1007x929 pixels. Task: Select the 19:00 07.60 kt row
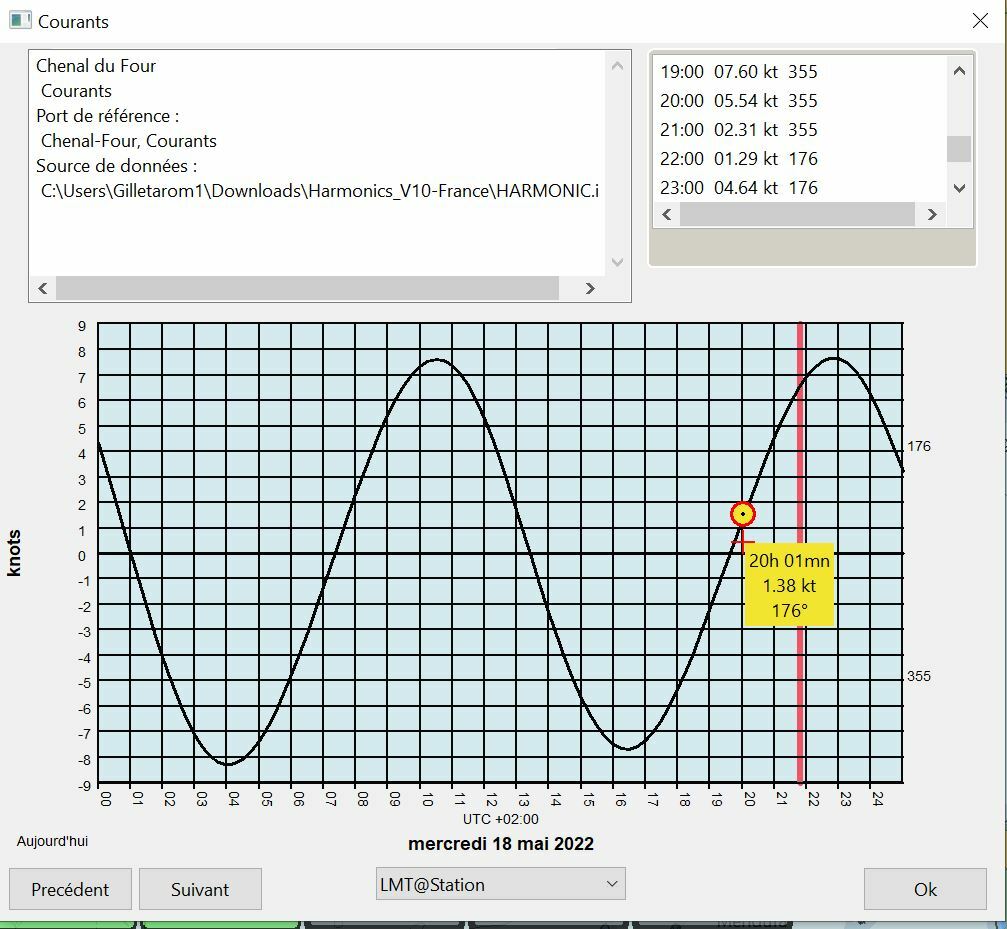pos(739,71)
